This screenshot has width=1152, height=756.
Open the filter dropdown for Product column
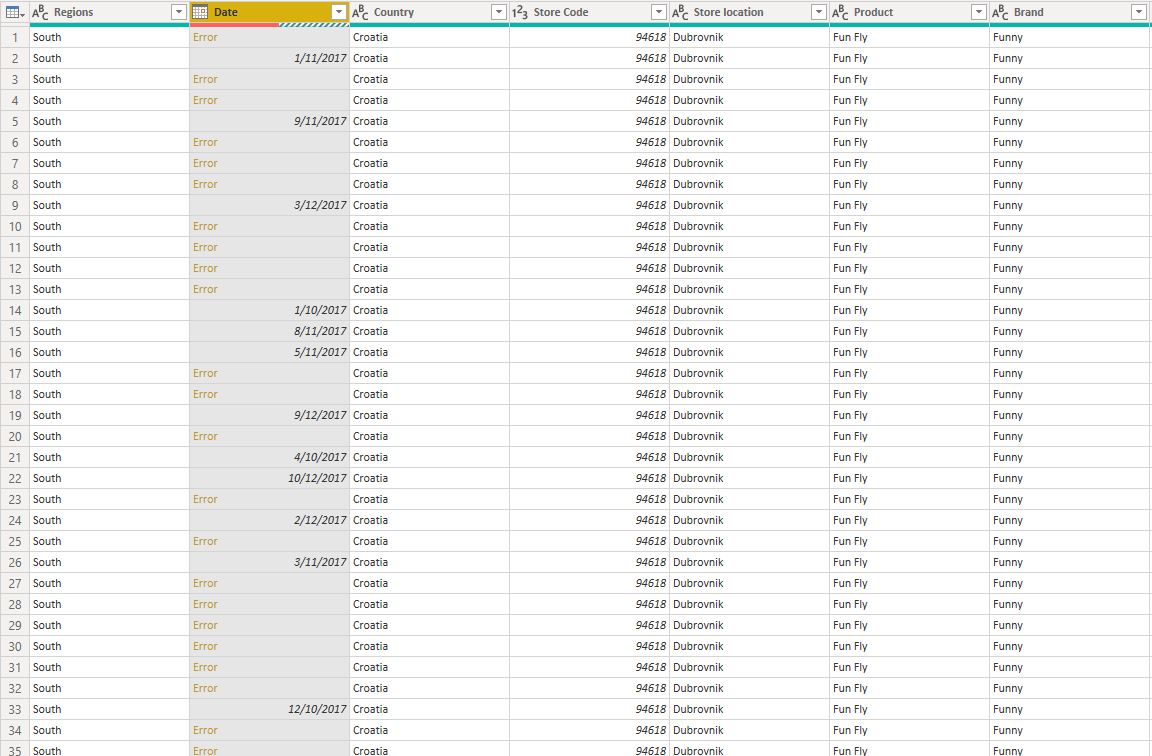click(979, 12)
